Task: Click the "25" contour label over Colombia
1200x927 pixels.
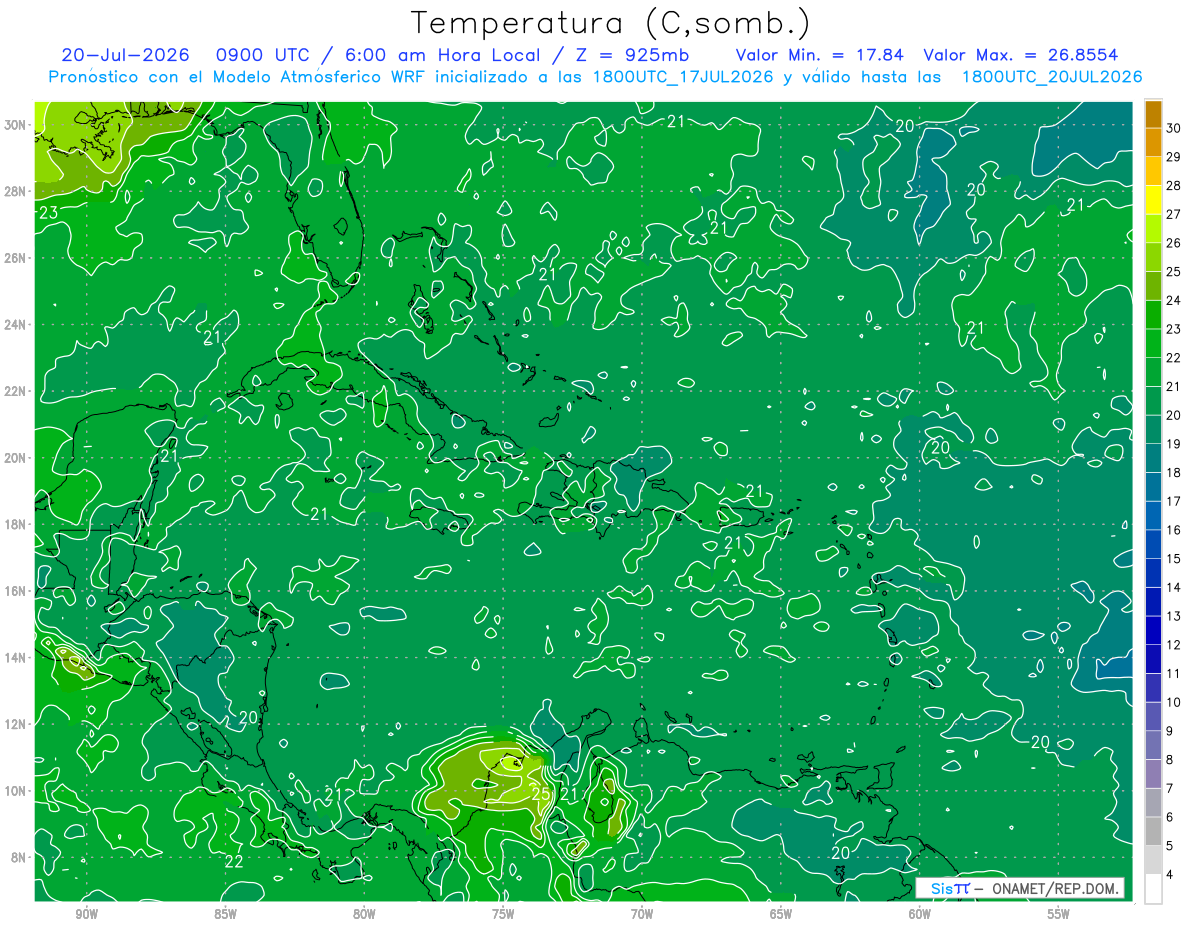Action: tap(541, 795)
